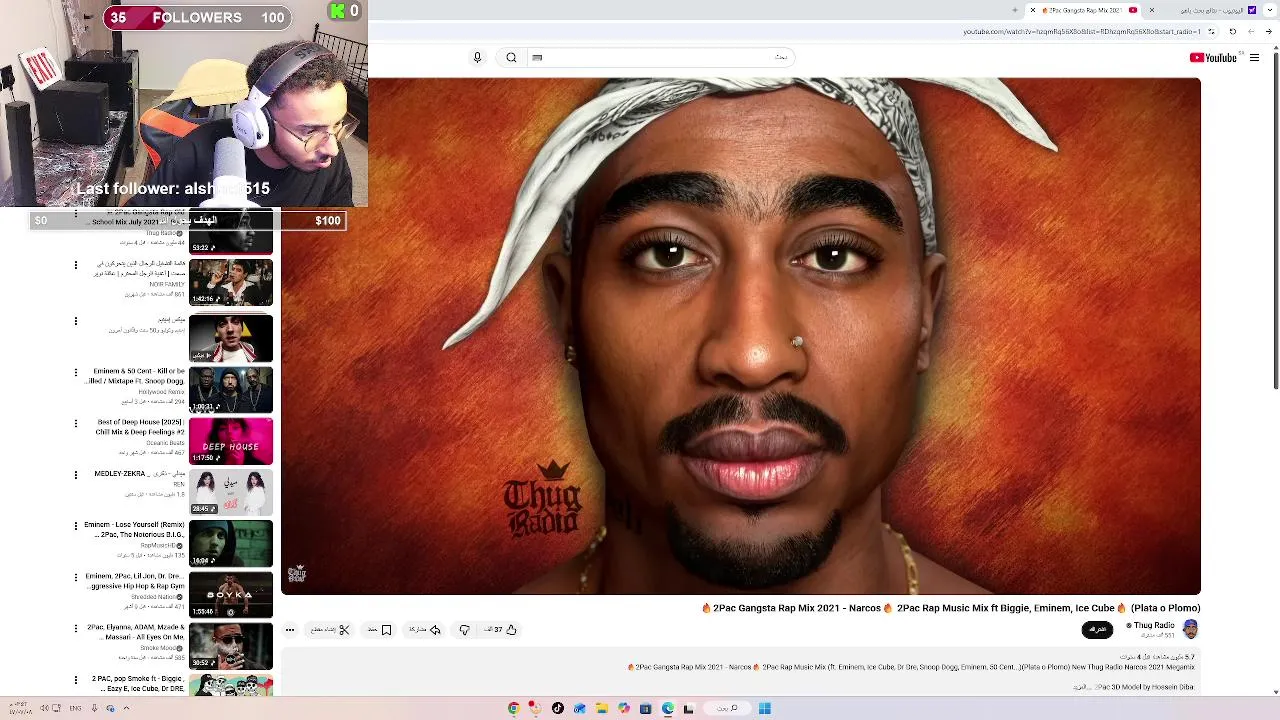This screenshot has height=720, width=1280.
Task: Switch input language via ENG indicator
Action: [x=76, y=708]
